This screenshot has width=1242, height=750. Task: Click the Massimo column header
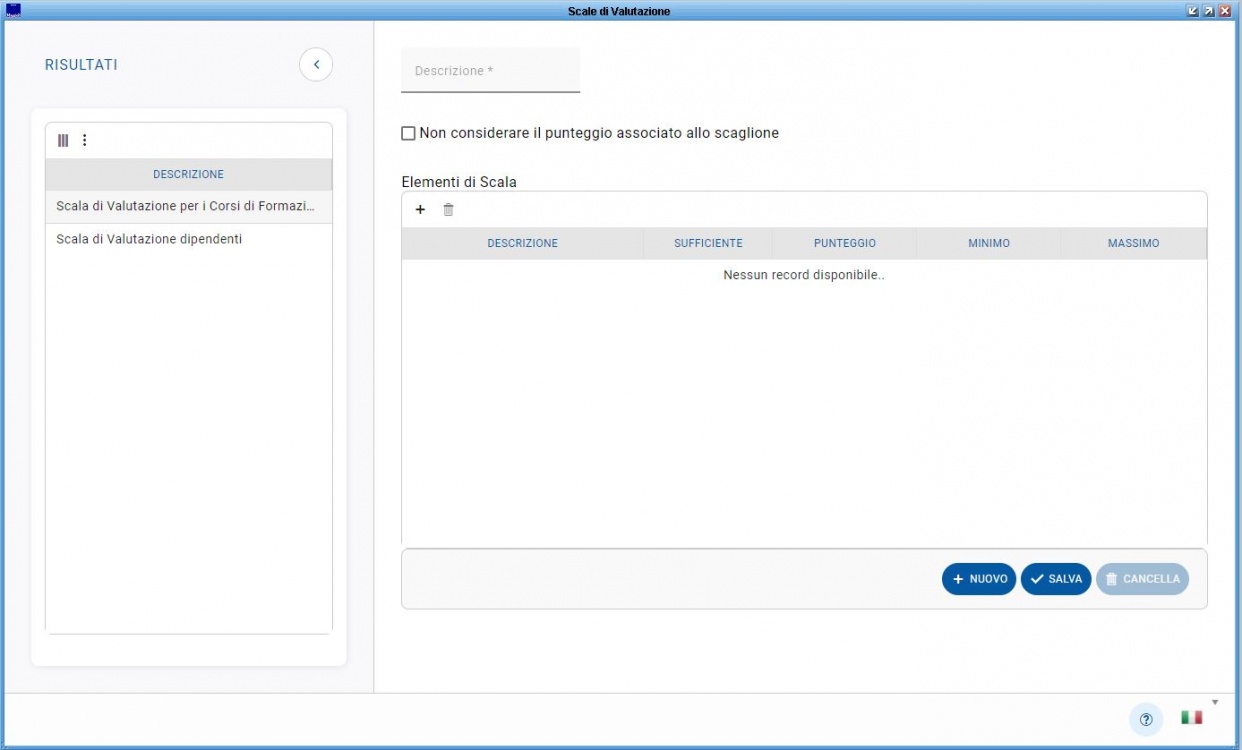tap(1134, 243)
